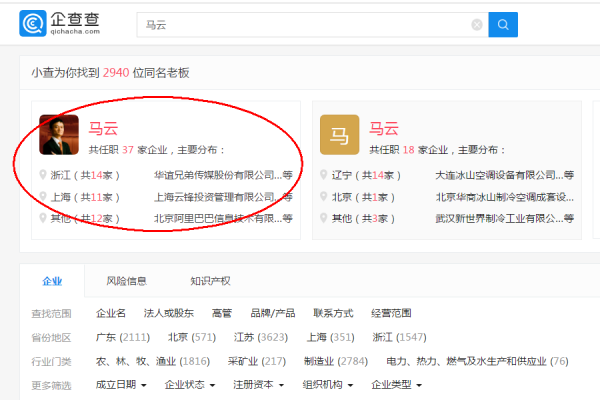Click the 马云 search input field
Image resolution: width=600 pixels, height=400 pixels.
pyautogui.click(x=312, y=25)
